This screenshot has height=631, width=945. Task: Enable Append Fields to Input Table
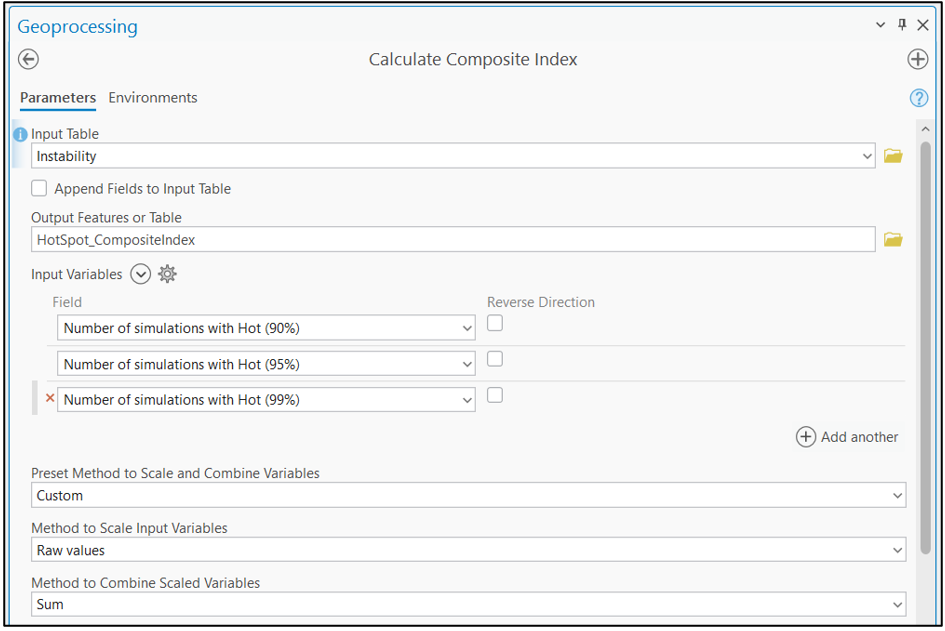pos(39,188)
